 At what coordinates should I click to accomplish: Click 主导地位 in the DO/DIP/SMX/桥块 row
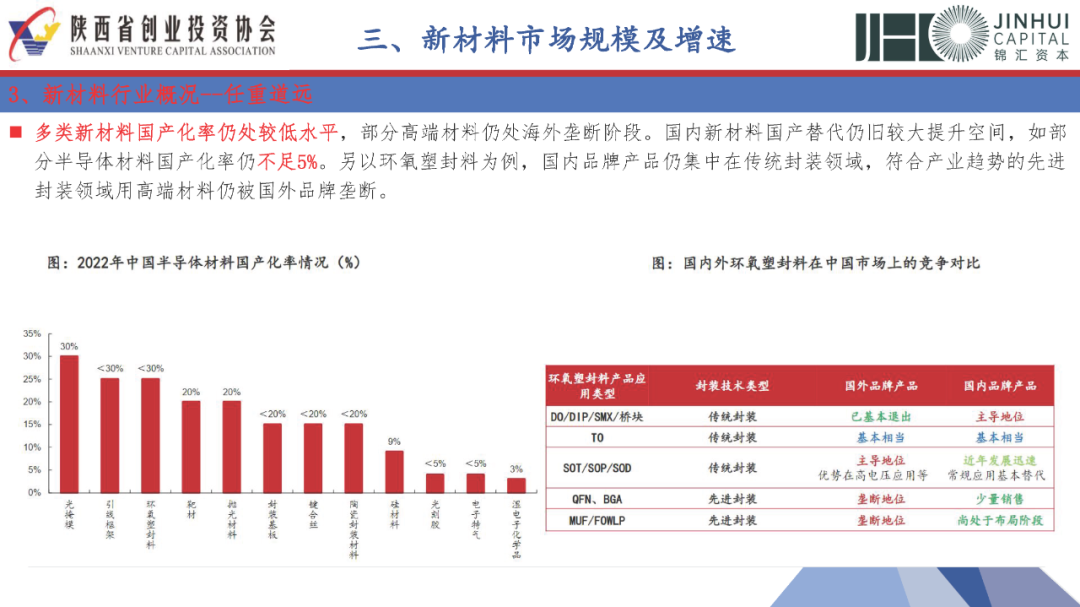999,417
